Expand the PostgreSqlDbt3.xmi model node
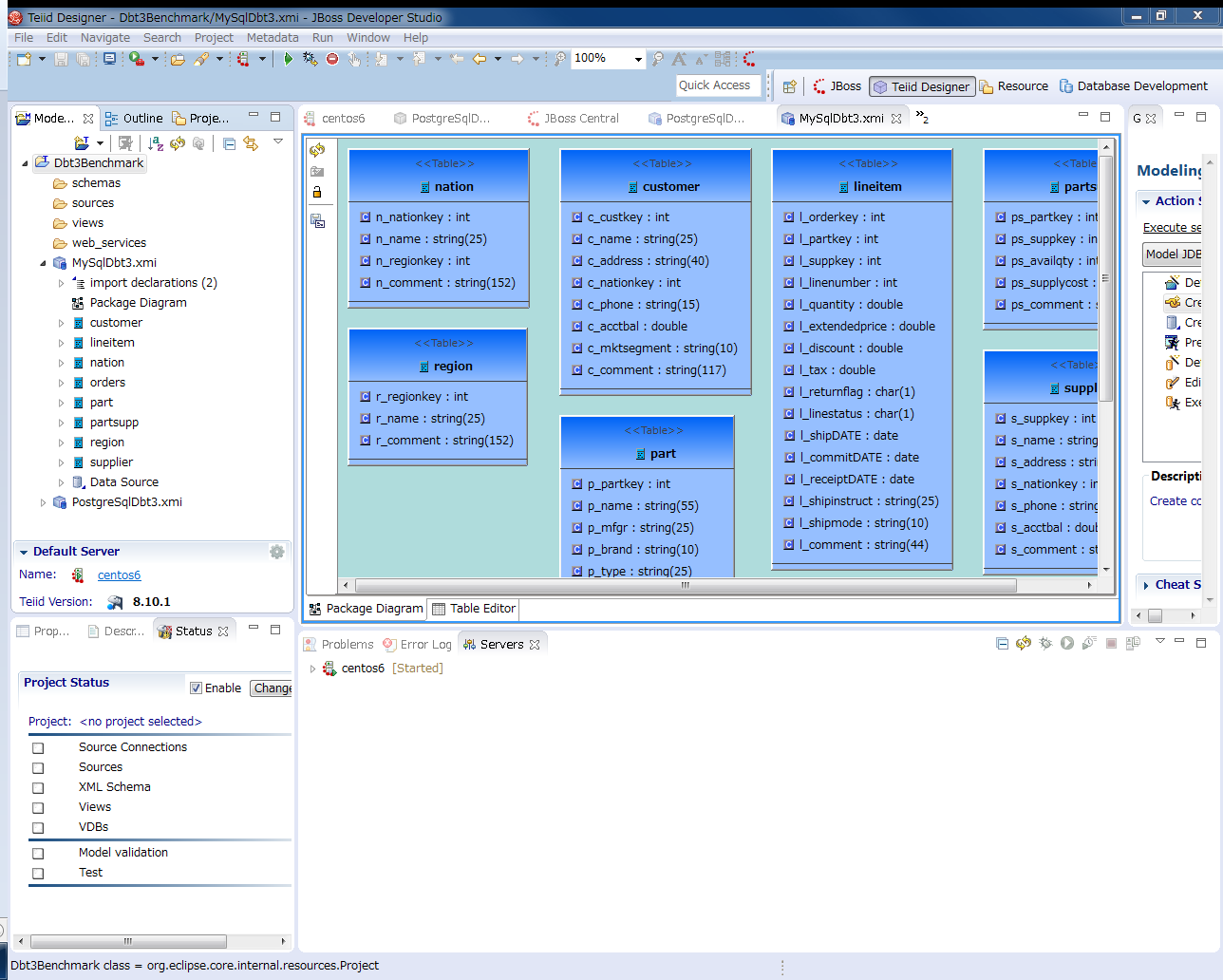Image resolution: width=1223 pixels, height=980 pixels. pyautogui.click(x=43, y=502)
